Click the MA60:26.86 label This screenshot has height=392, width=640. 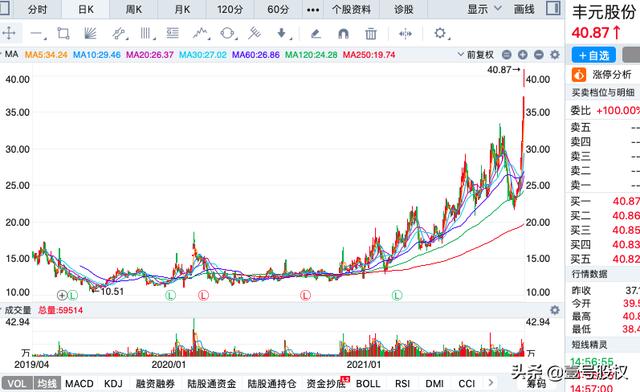256,54
